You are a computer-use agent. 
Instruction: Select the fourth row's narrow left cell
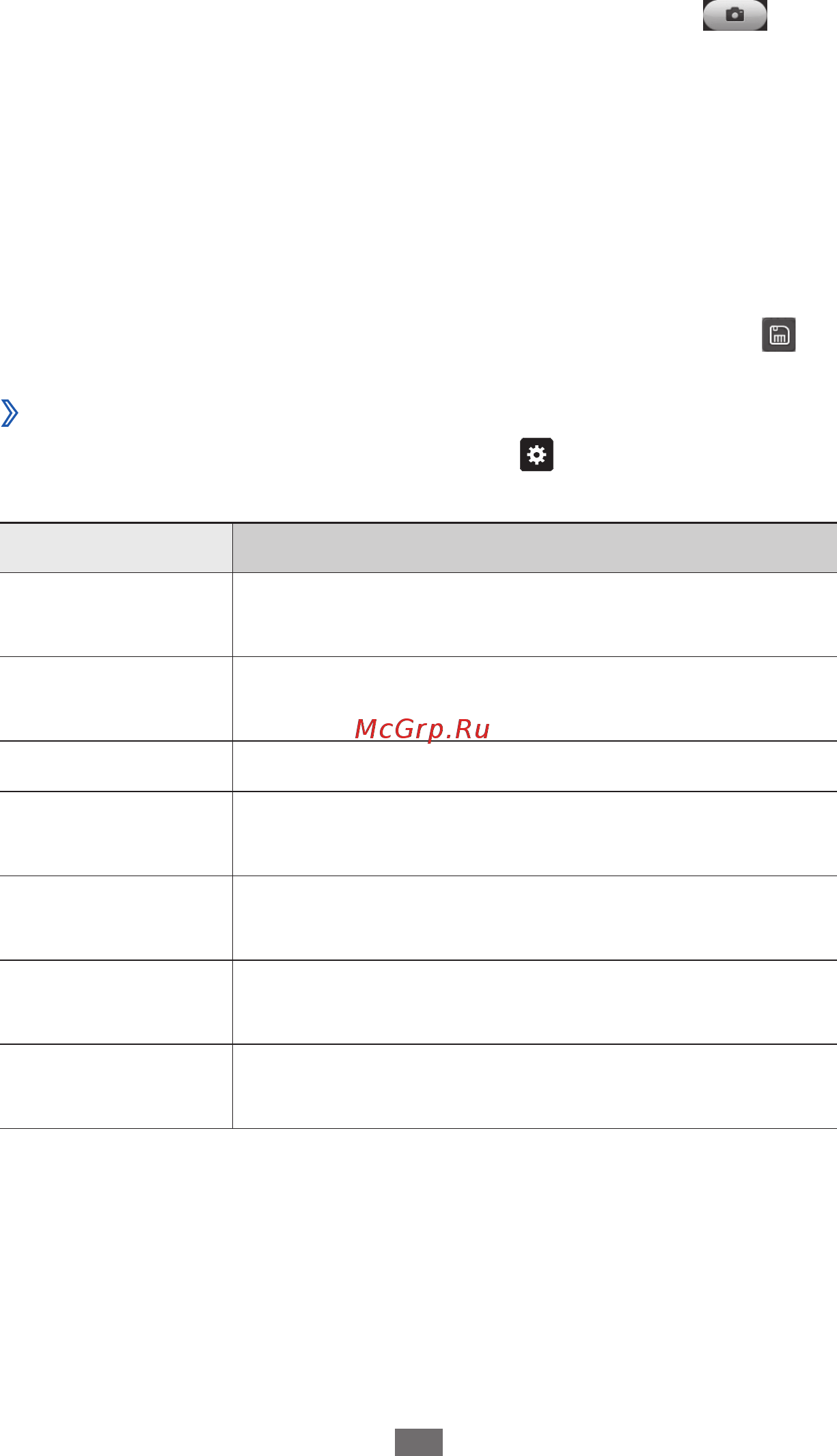[115, 834]
